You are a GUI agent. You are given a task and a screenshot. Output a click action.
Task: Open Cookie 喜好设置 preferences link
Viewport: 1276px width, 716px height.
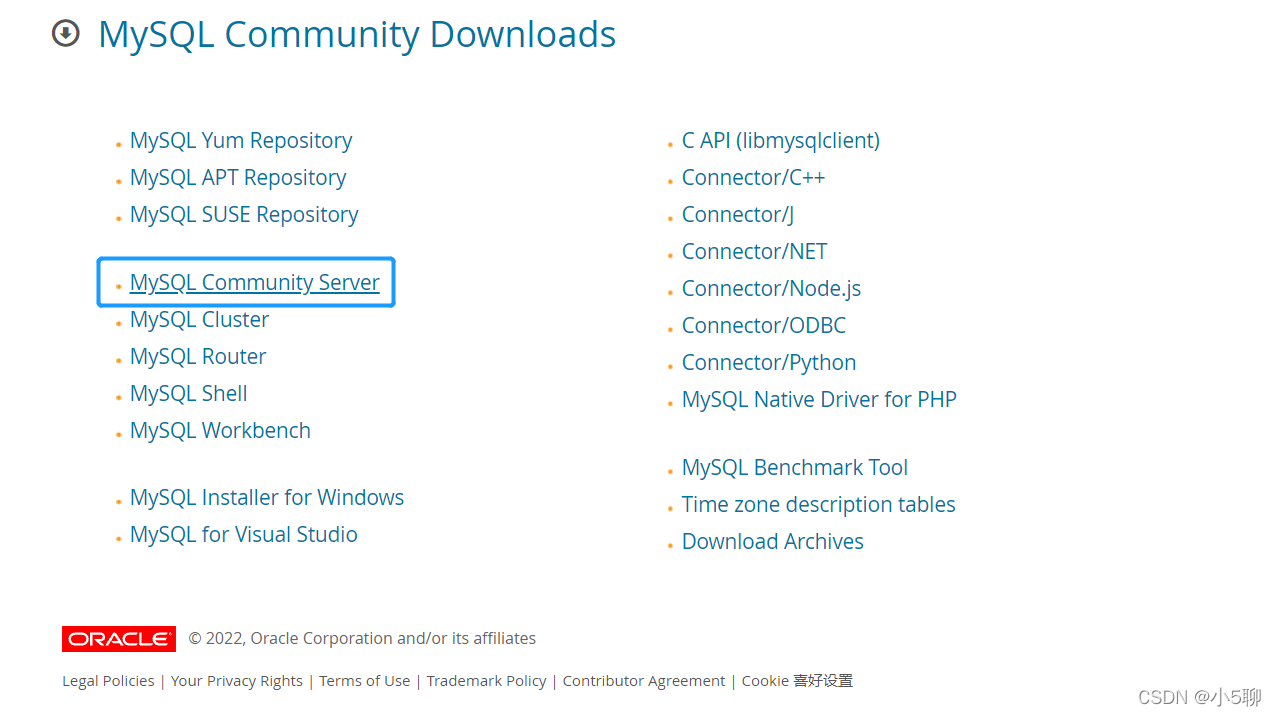click(x=797, y=681)
